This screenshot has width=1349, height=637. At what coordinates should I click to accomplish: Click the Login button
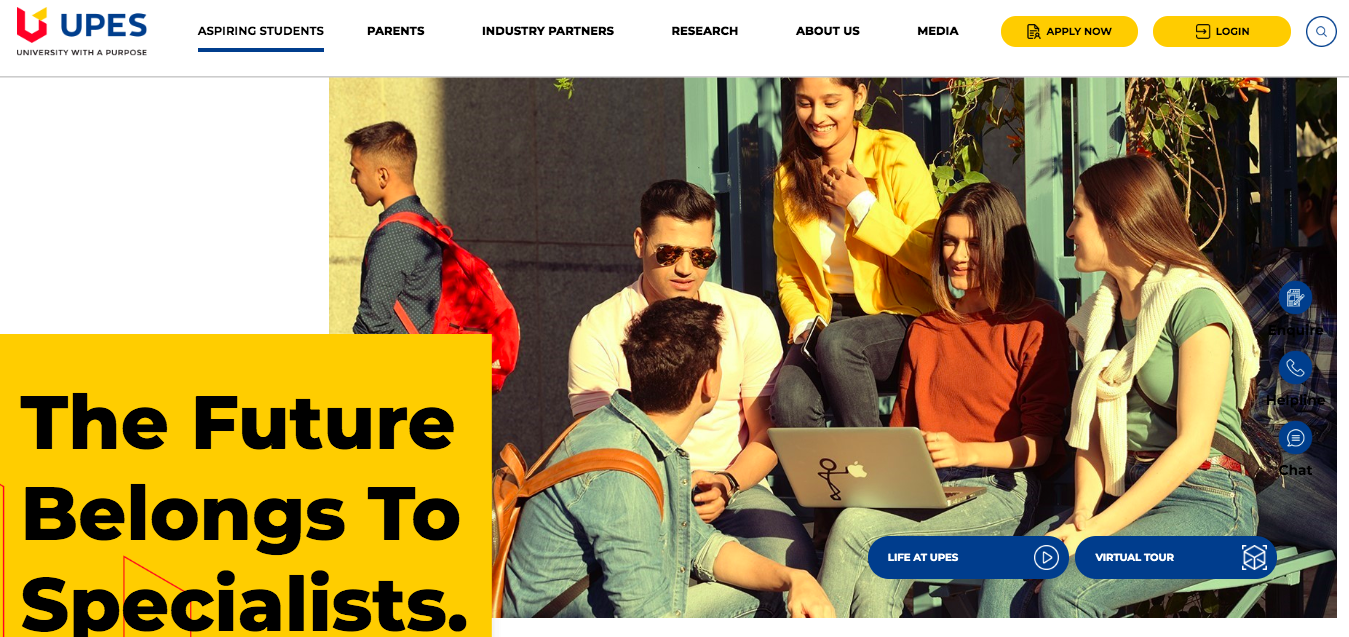tap(1222, 31)
